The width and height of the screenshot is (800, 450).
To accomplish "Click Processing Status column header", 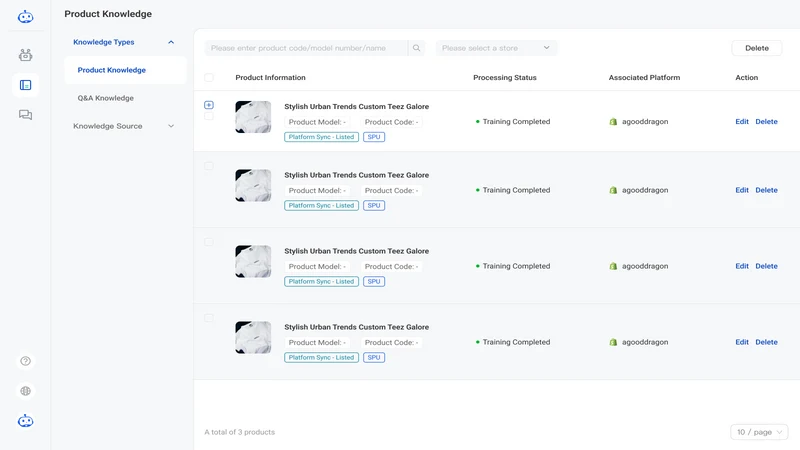I will (505, 78).
